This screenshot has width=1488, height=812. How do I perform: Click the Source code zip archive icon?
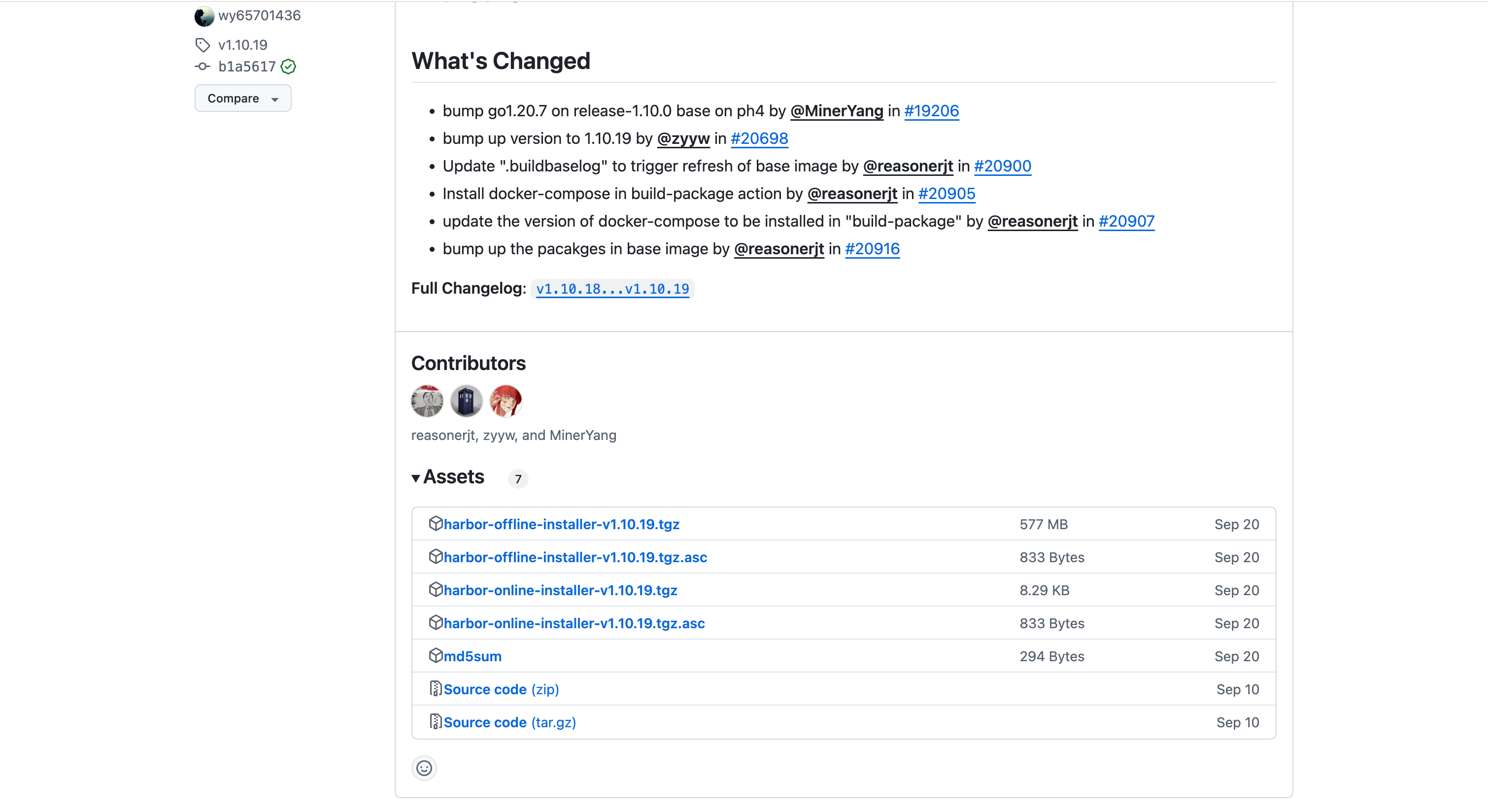(435, 688)
